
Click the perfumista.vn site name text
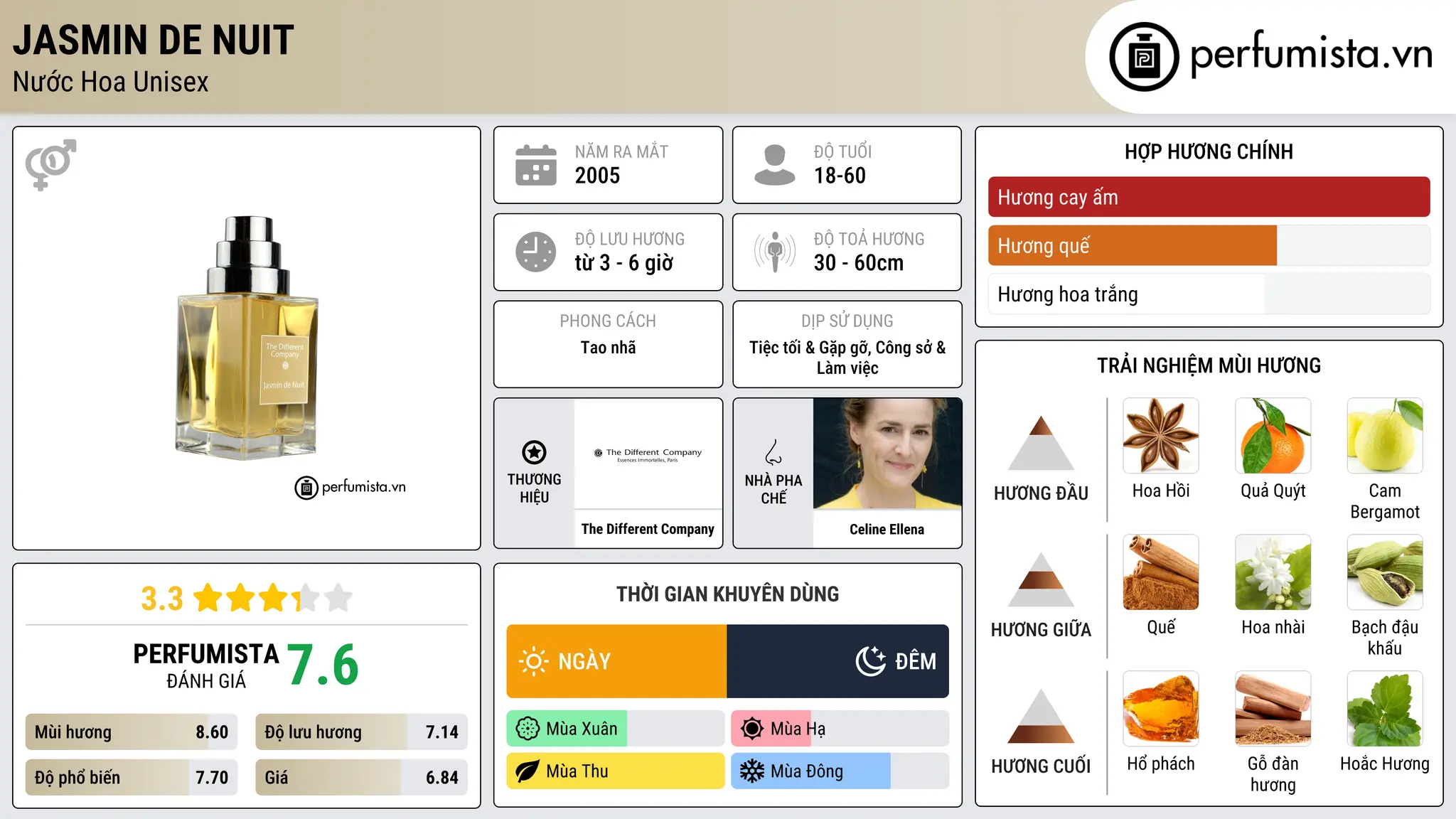[x=1311, y=53]
